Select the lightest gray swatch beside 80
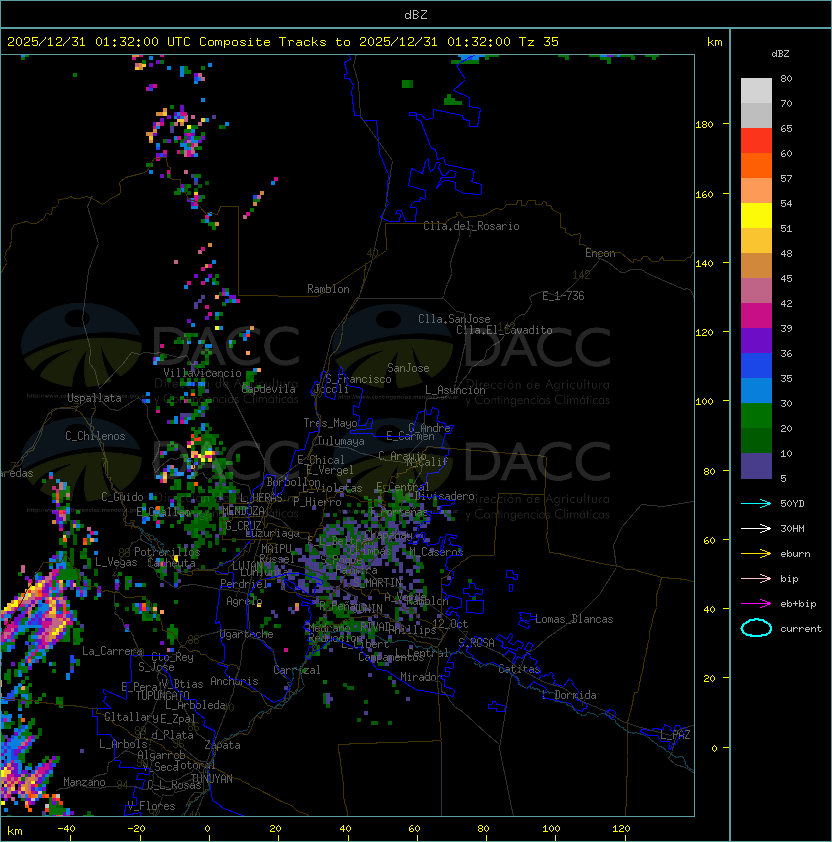832x842 pixels. 756,91
